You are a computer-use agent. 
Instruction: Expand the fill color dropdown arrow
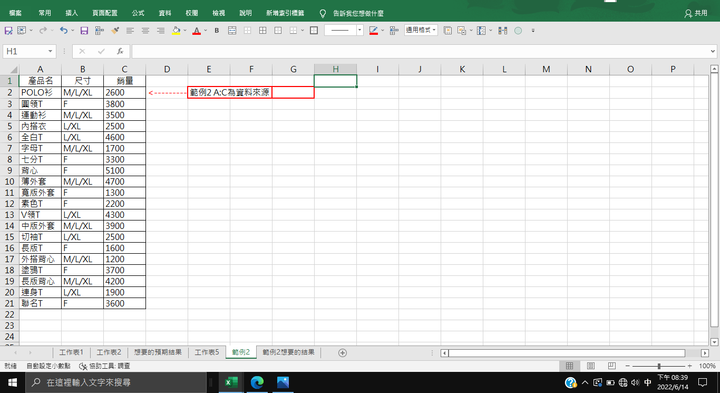[x=185, y=31]
